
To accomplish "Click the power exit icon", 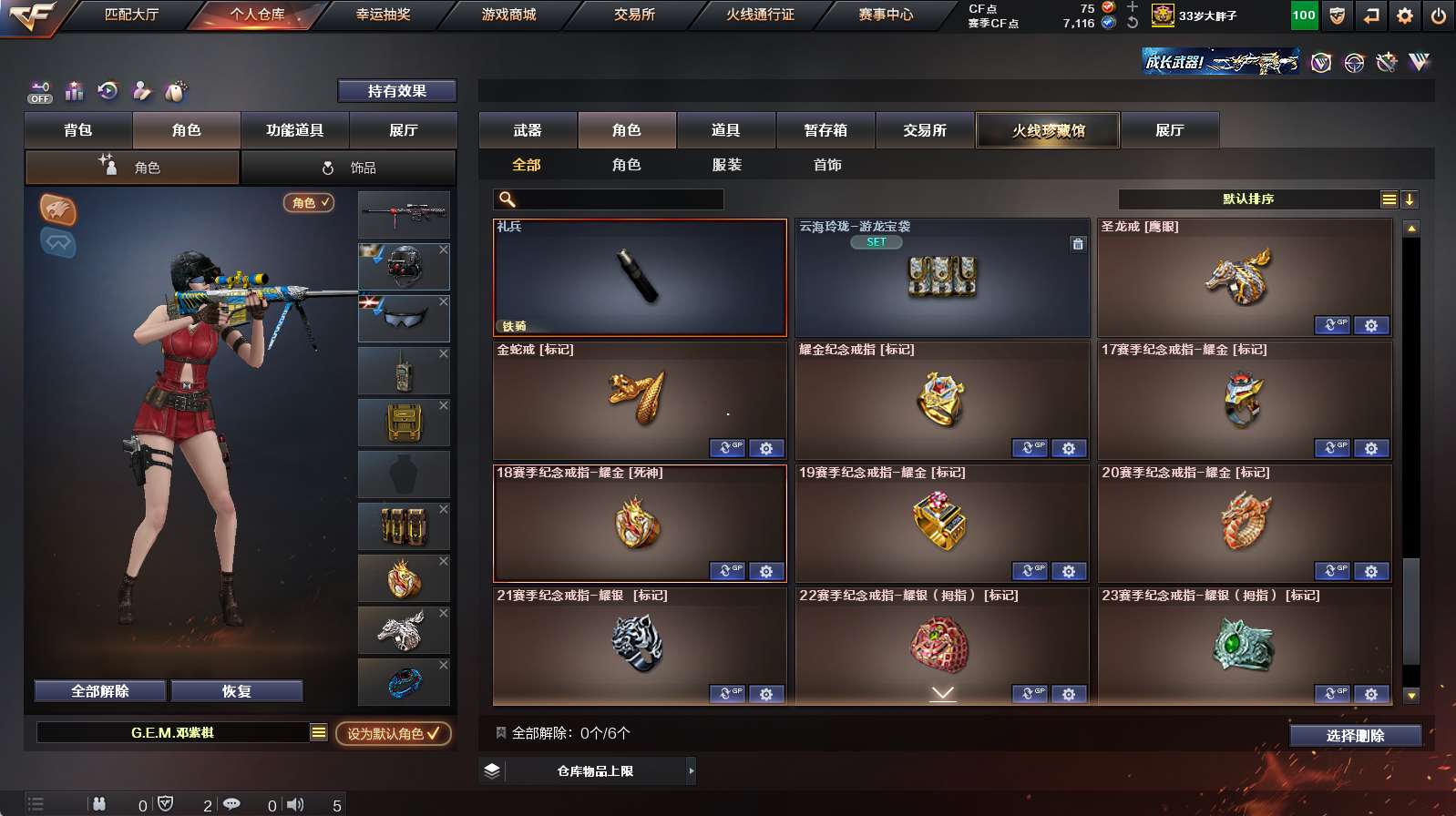I will tap(1439, 15).
